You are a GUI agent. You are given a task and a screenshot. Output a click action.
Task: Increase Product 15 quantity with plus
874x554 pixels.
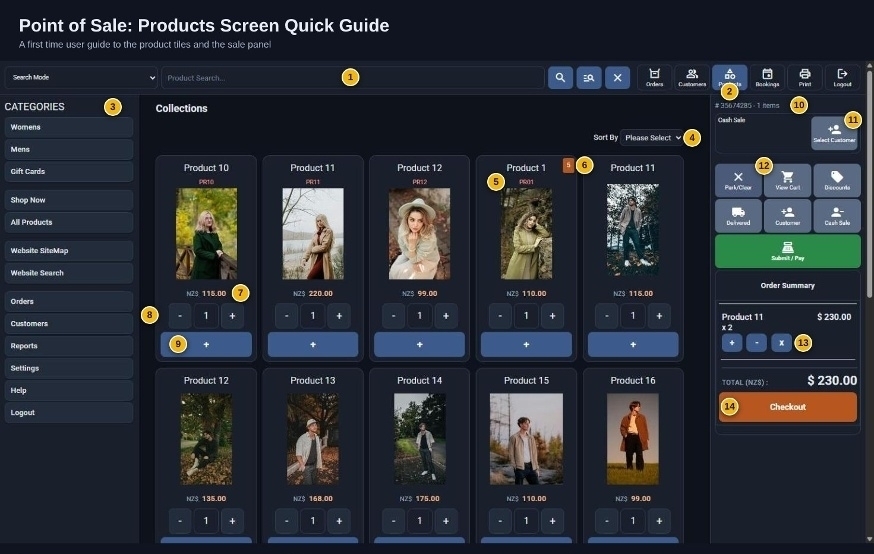point(552,521)
